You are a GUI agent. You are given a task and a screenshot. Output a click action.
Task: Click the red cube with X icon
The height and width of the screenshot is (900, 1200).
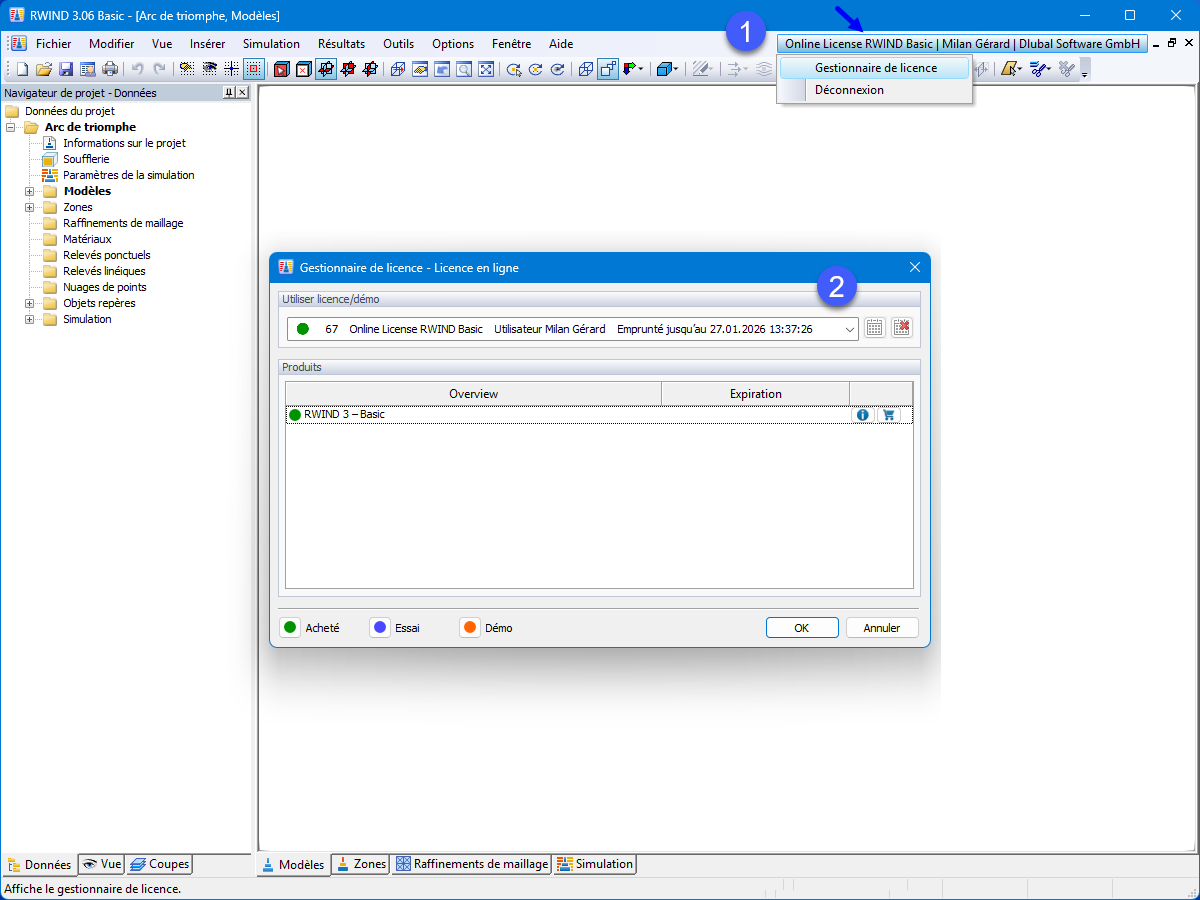(303, 69)
